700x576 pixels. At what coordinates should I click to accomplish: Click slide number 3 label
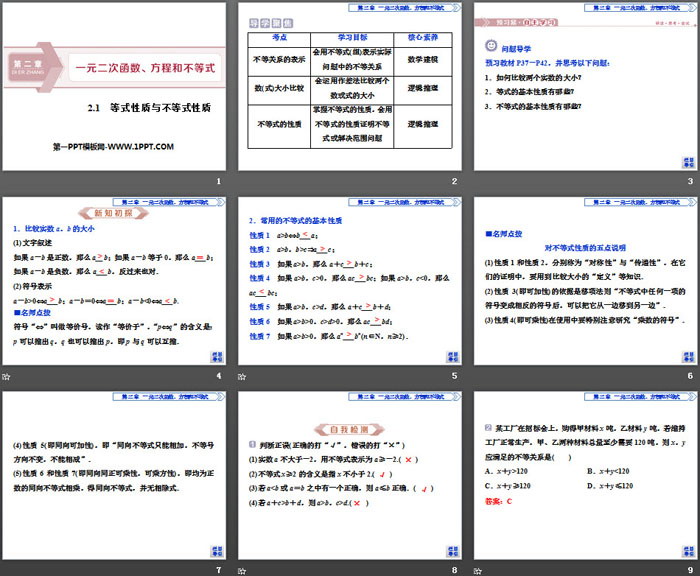[x=690, y=181]
